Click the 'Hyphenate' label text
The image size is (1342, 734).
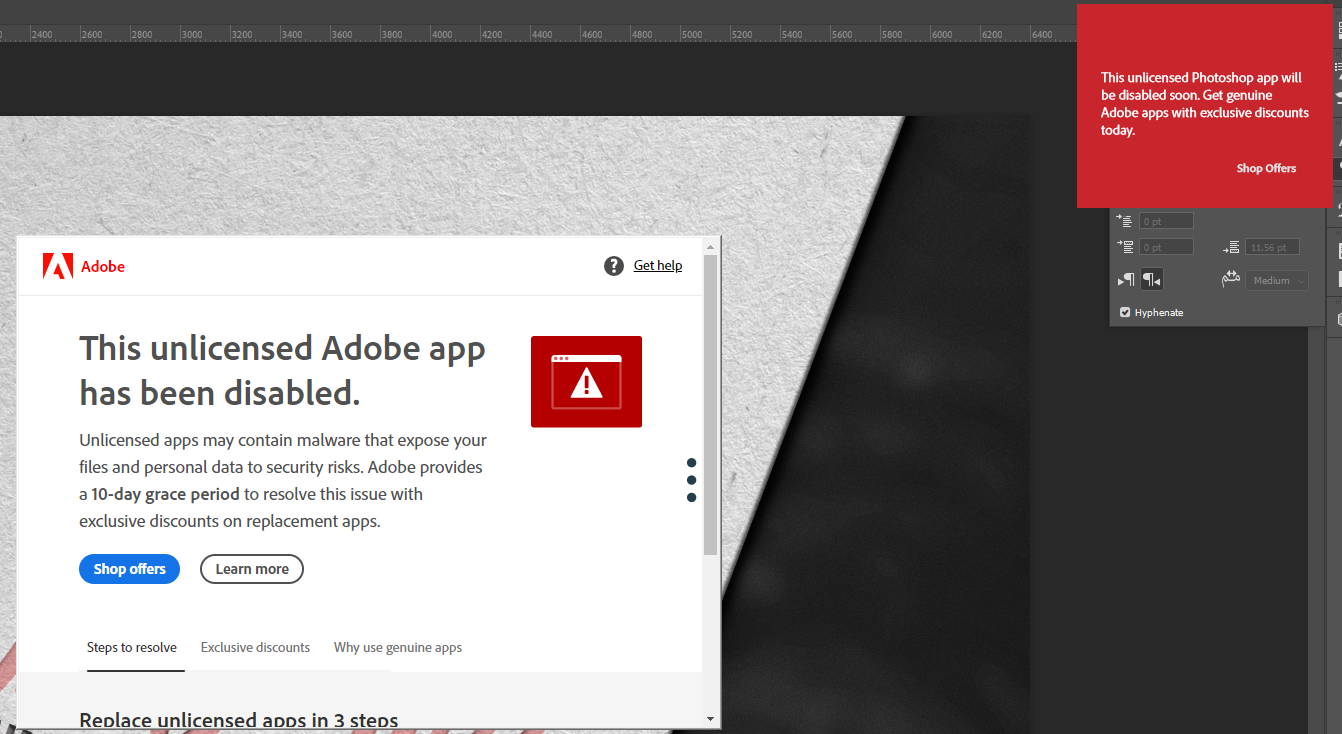1159,313
